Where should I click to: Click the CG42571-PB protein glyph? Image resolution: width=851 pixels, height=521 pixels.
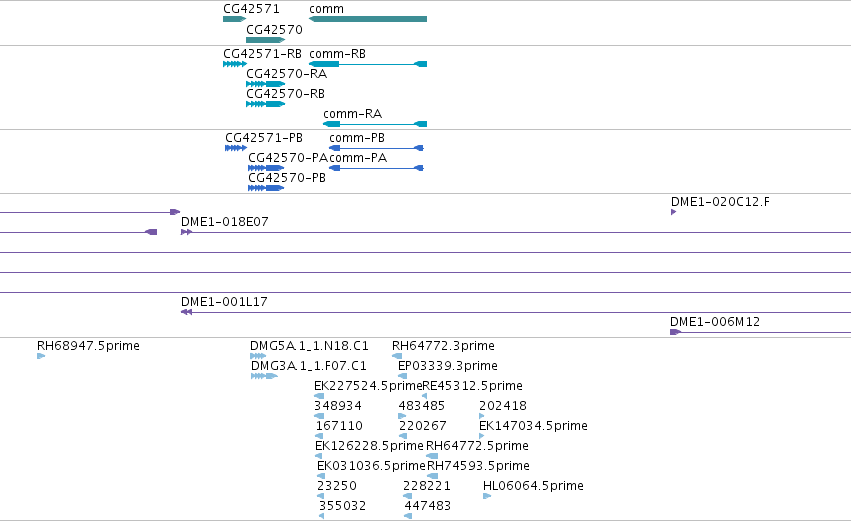coord(236,148)
